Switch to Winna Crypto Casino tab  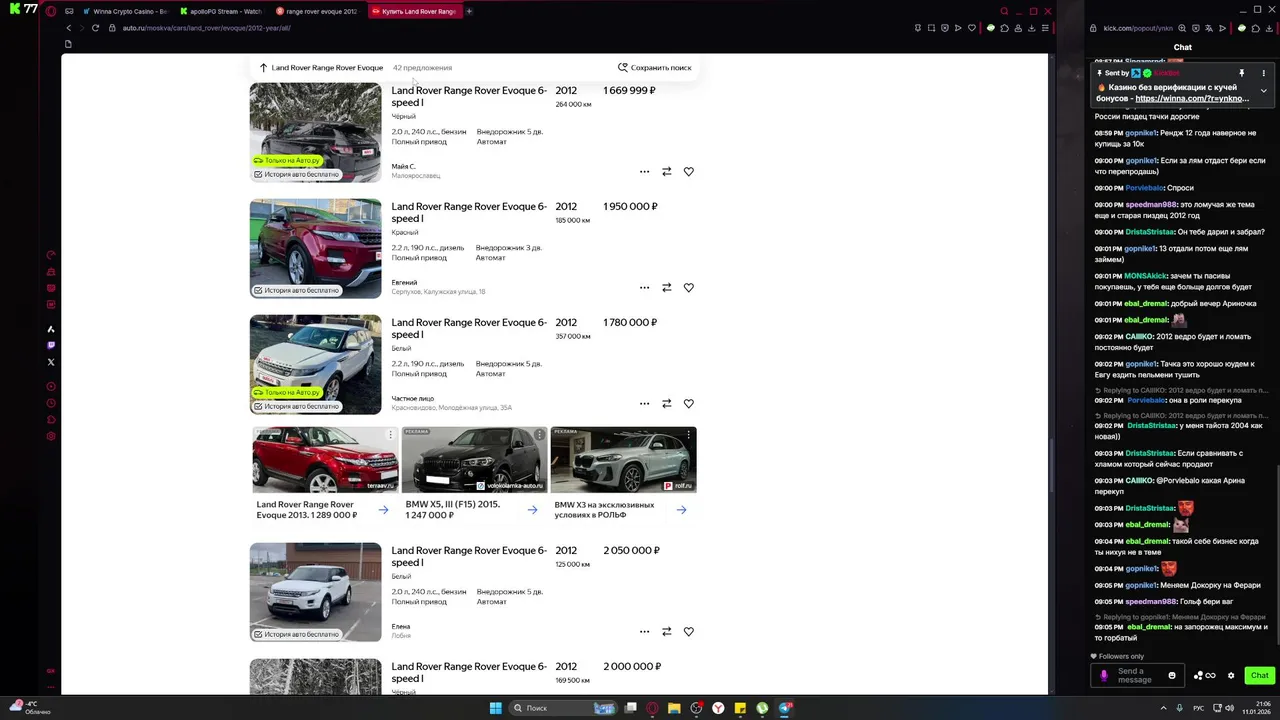(x=125, y=11)
